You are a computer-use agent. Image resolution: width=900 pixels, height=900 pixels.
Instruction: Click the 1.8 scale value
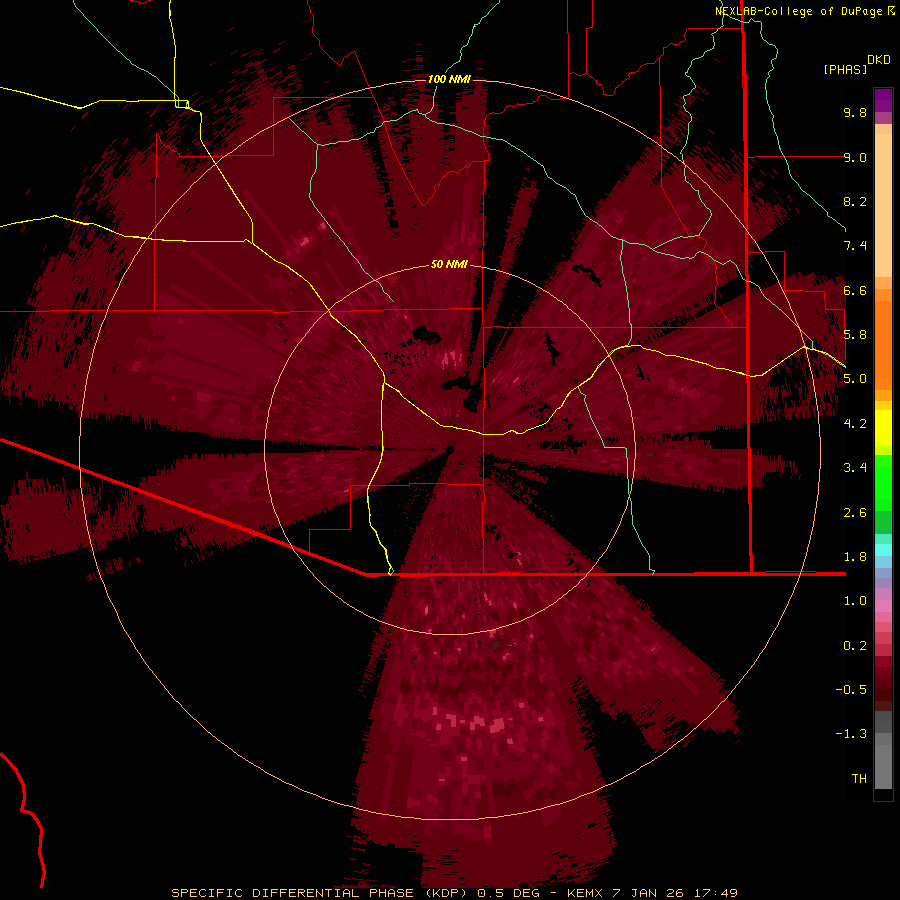tap(855, 557)
